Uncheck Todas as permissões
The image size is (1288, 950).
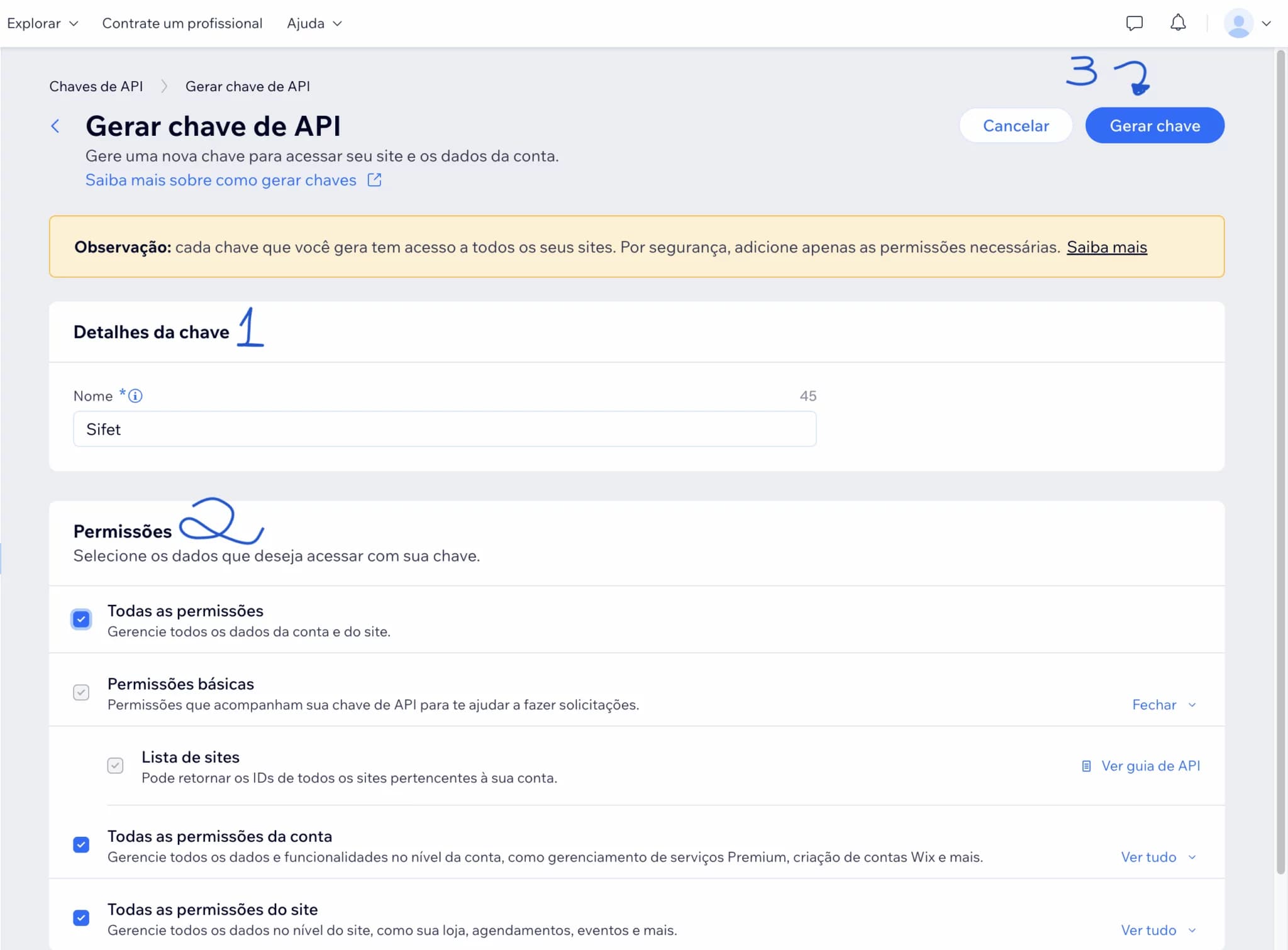[81, 619]
